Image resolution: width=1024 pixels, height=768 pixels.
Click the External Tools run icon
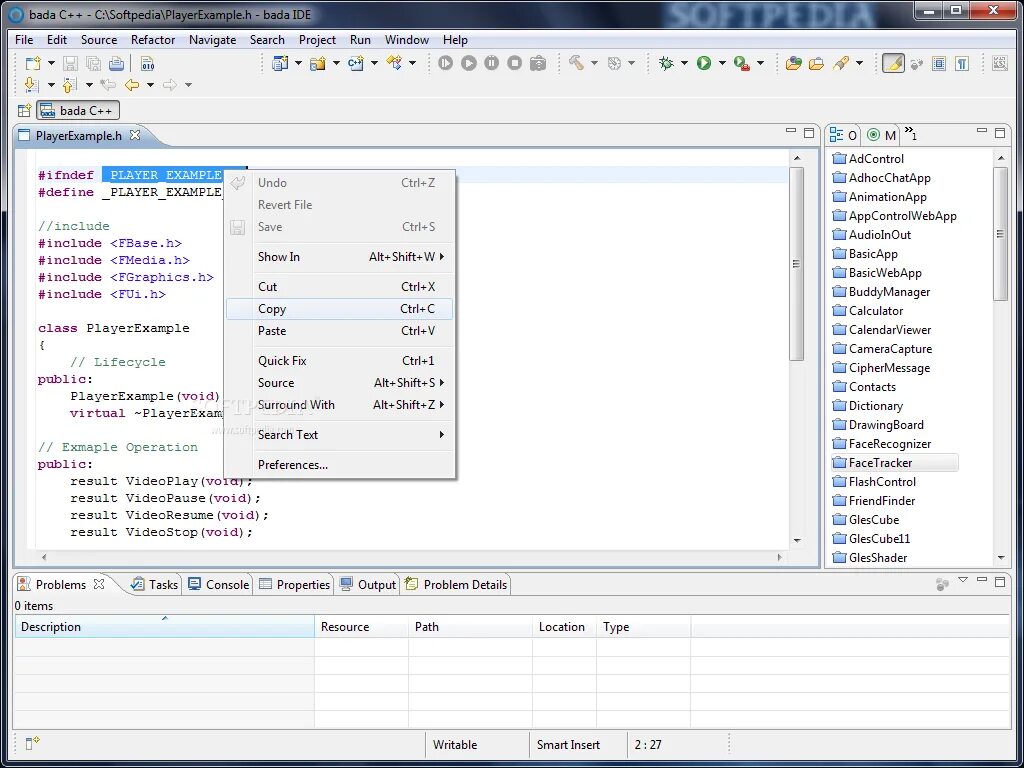pyautogui.click(x=741, y=63)
